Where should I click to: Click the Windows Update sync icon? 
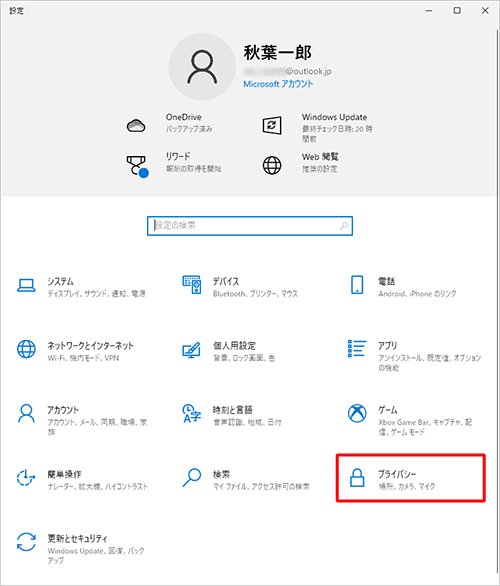[x=272, y=126]
